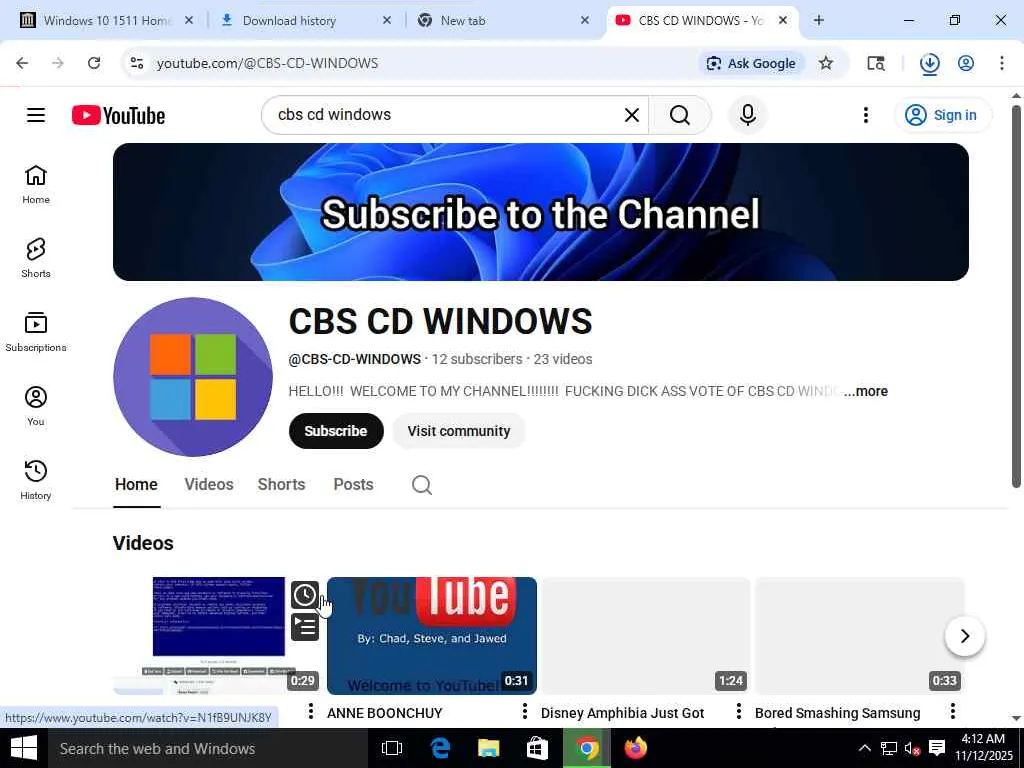Expand channel description with ...more
This screenshot has height=768, width=1024.
[865, 391]
